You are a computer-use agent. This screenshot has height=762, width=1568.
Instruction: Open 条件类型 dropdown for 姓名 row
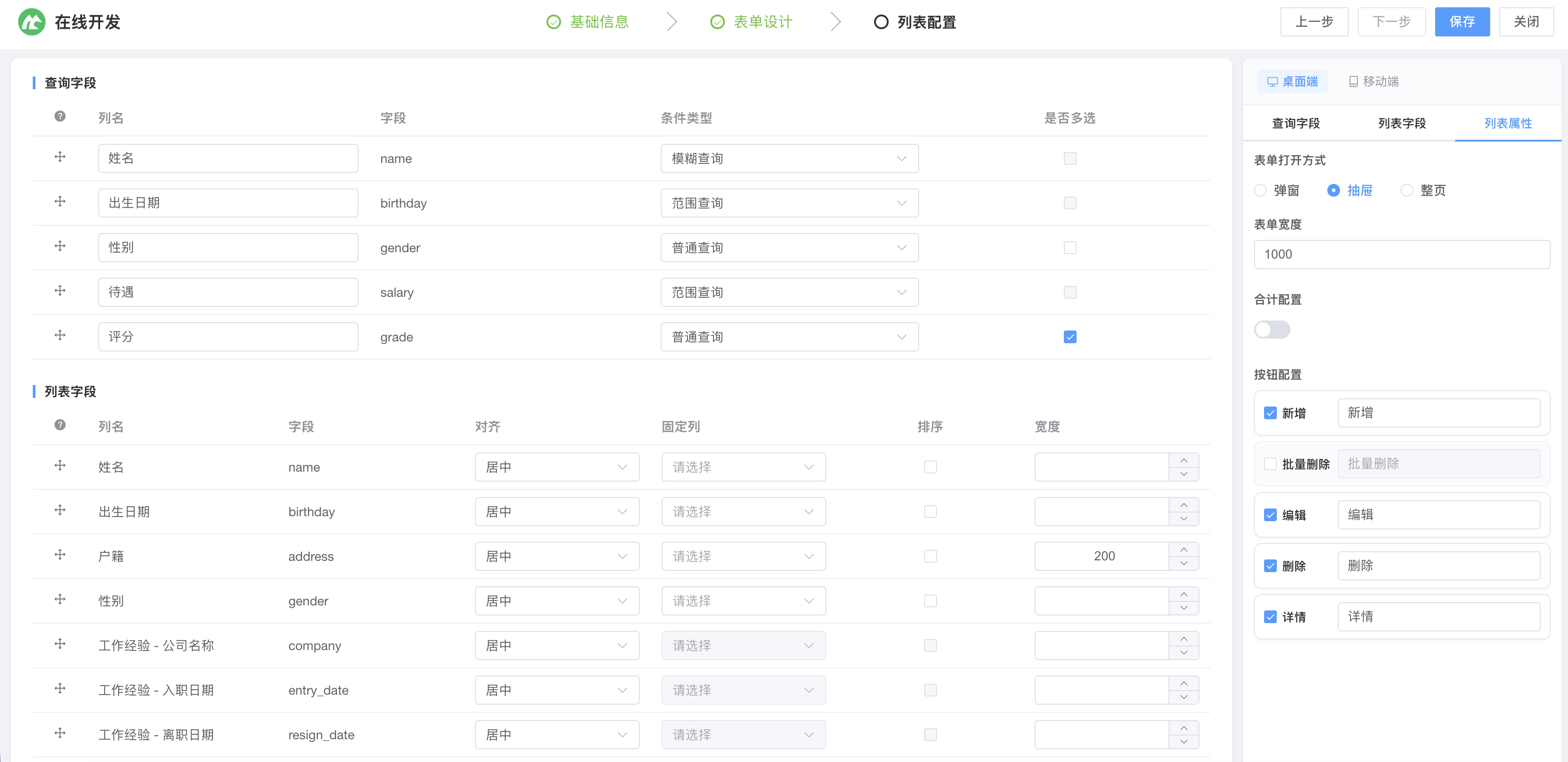[789, 158]
